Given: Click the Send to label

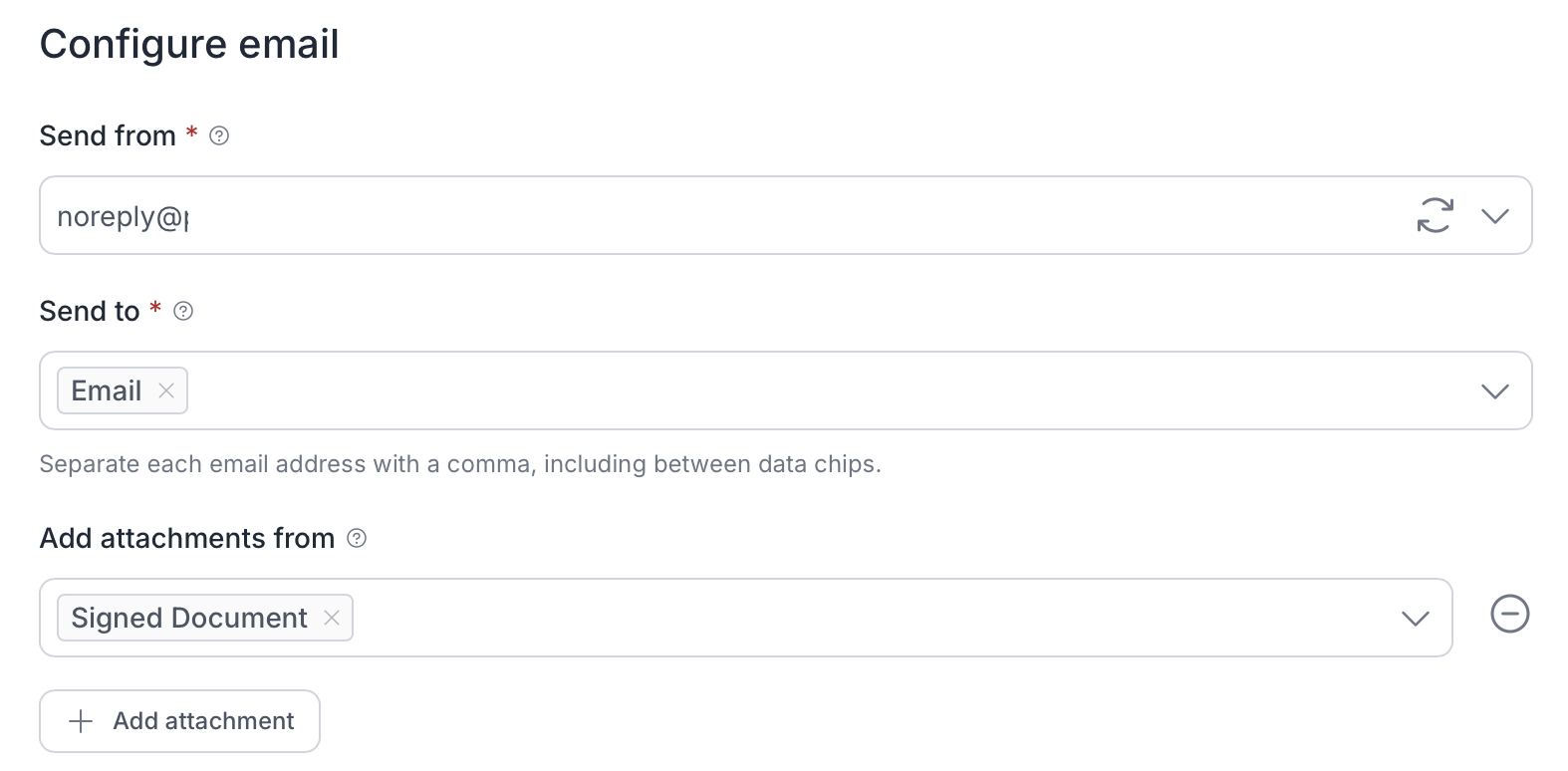Looking at the screenshot, I should coord(90,311).
